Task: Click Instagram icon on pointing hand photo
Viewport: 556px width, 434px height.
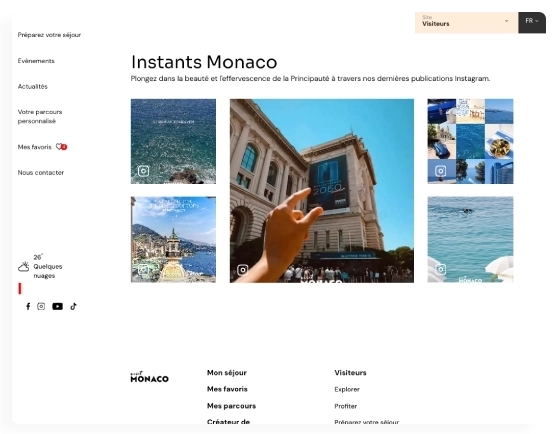Action: pos(243,270)
